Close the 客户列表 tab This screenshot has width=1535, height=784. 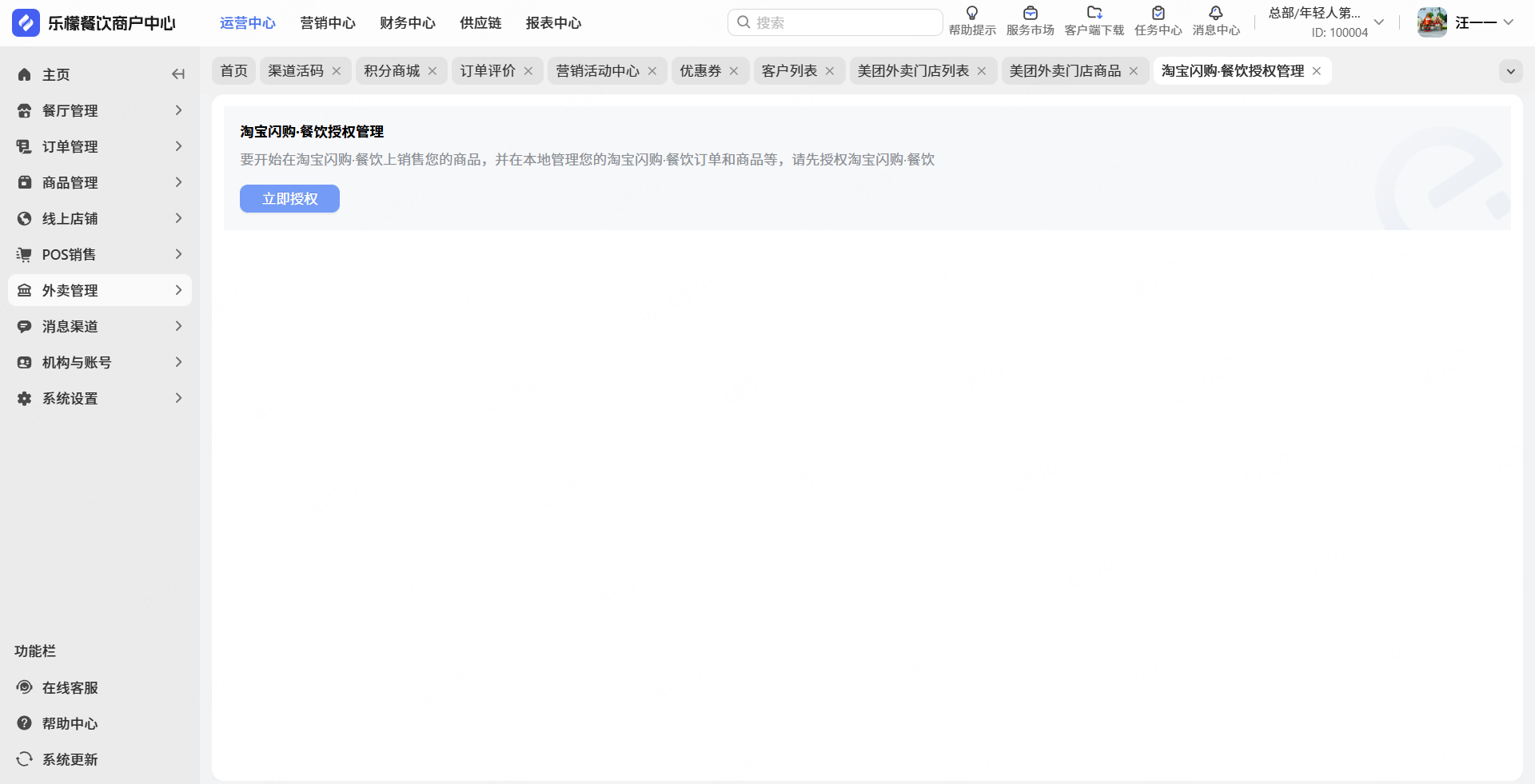tap(830, 71)
